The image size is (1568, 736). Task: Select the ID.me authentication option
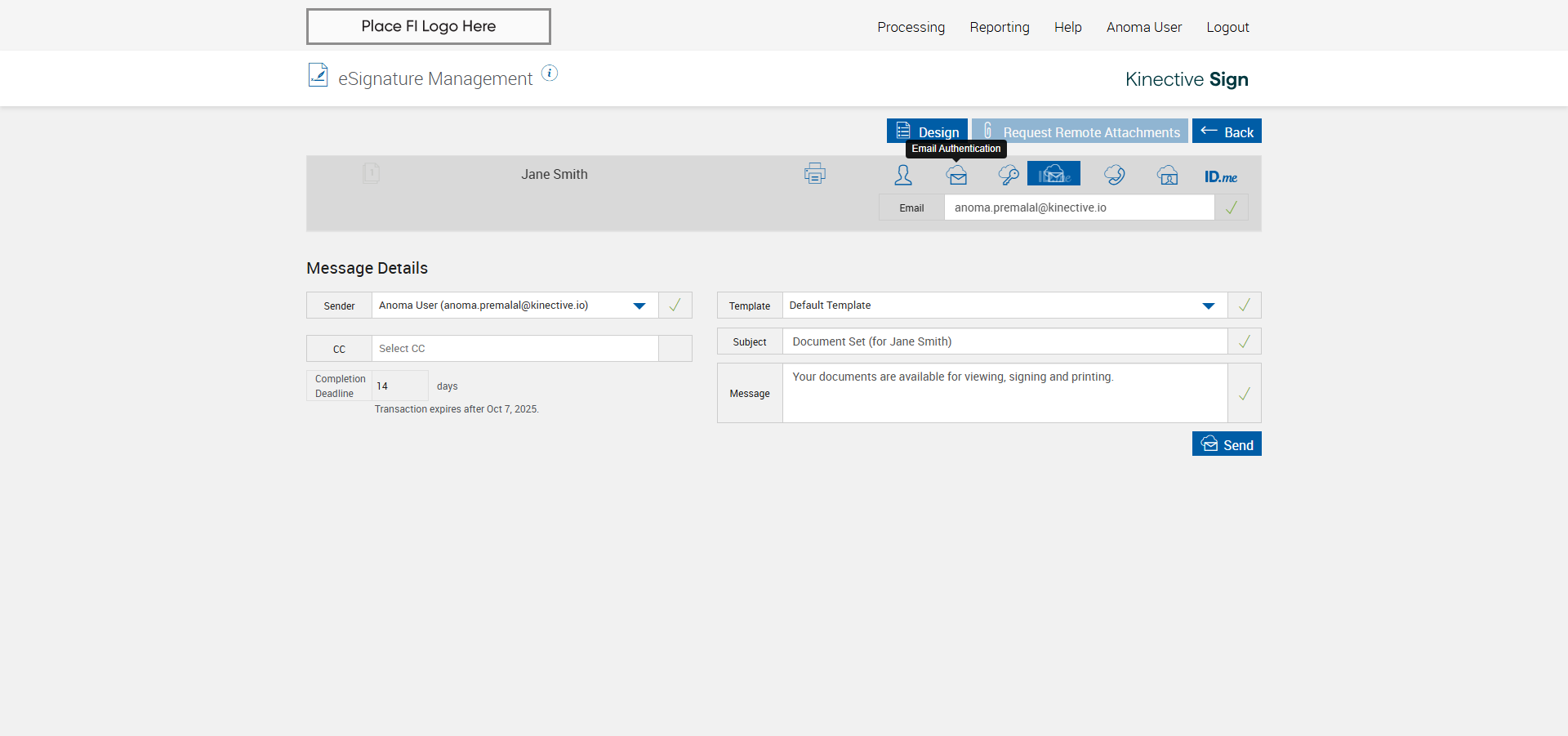click(x=1221, y=176)
